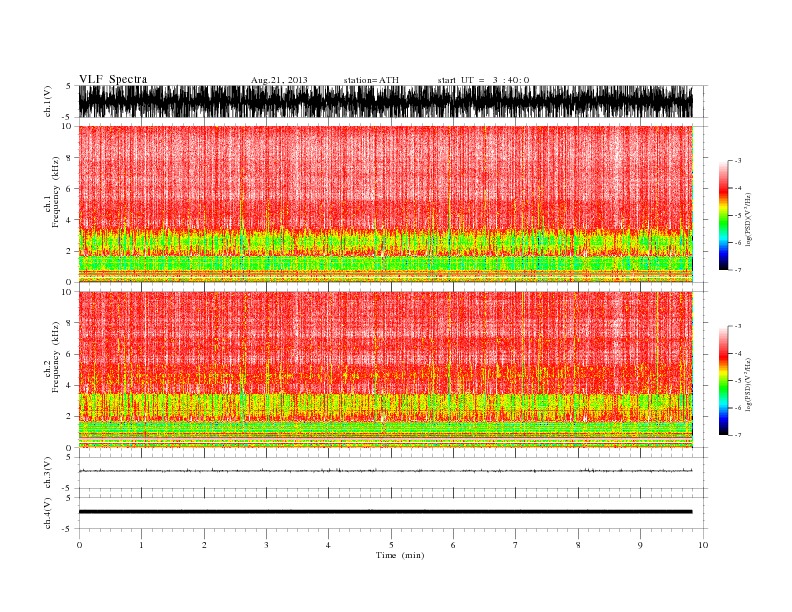Click the ch.2 colorbar "log(PSD)(V²/Hz)" label
792x612 pixels.
click(748, 384)
